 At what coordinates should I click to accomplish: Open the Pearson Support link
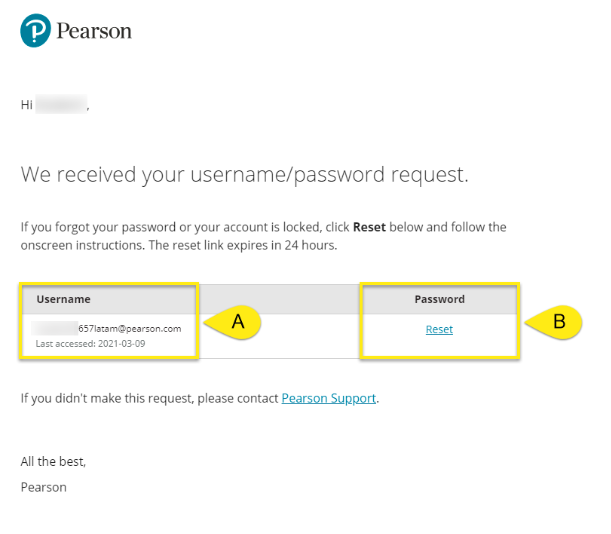329,398
